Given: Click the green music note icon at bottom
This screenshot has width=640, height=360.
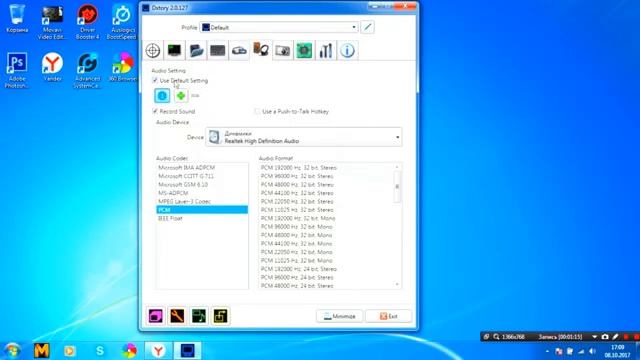Looking at the screenshot, I should tap(199, 316).
